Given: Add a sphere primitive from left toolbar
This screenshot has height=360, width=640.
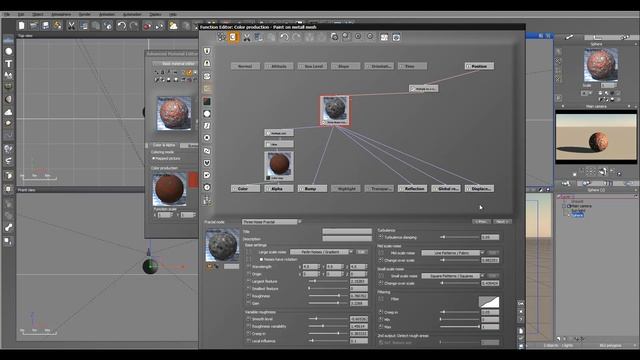Looking at the screenshot, I should [x=8, y=51].
